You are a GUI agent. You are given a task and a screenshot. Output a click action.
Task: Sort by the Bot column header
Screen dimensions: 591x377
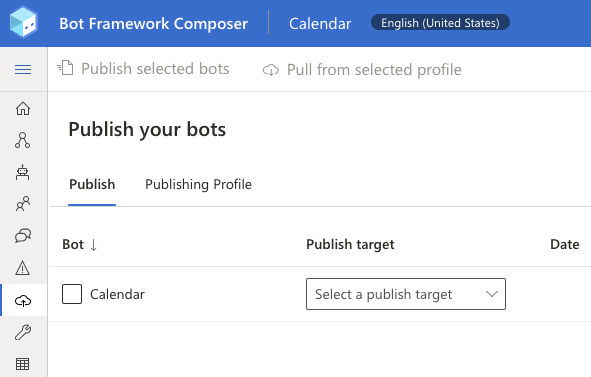click(x=80, y=244)
